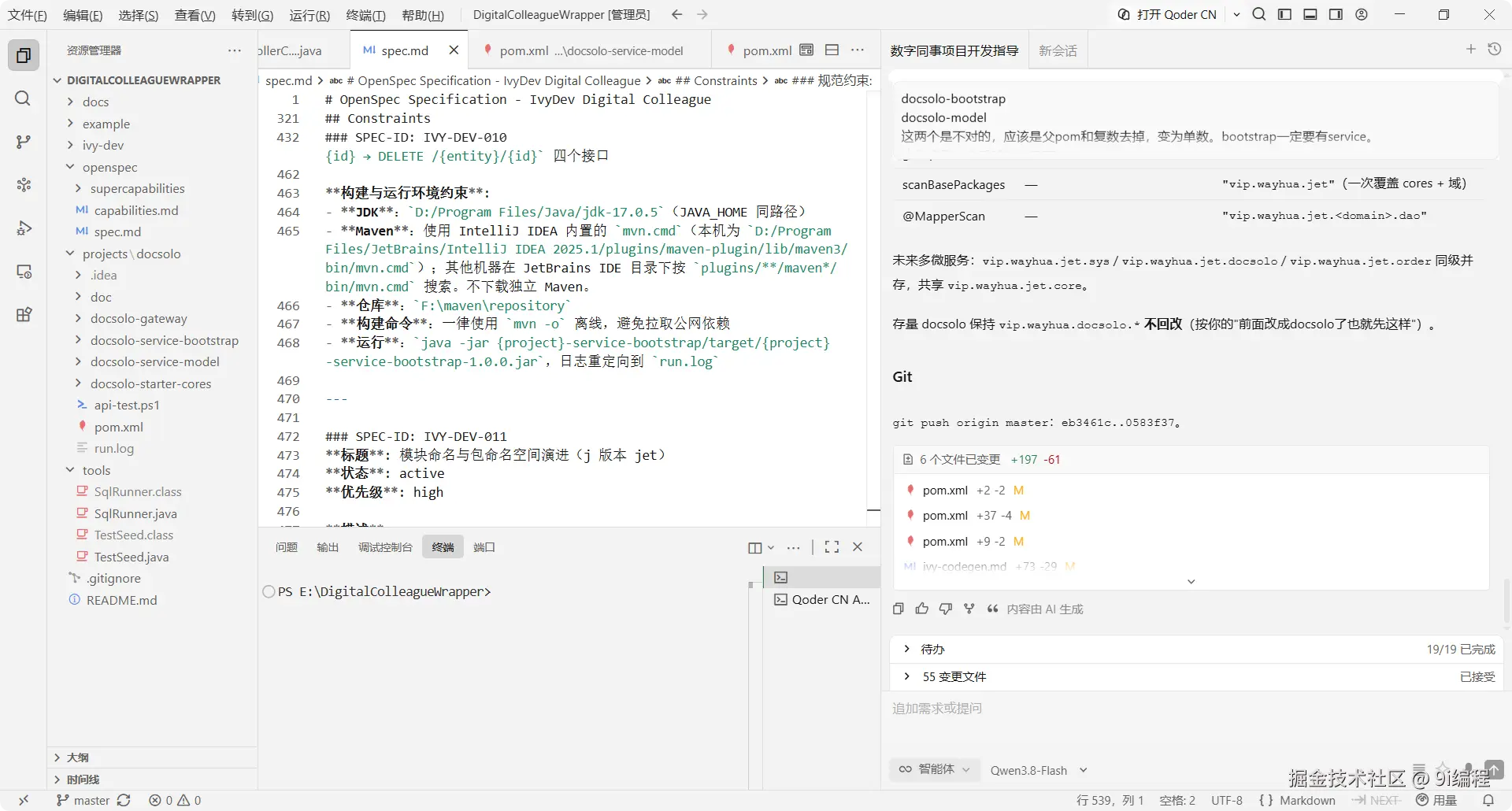Split the editor right
The image size is (1512, 811).
click(x=832, y=50)
